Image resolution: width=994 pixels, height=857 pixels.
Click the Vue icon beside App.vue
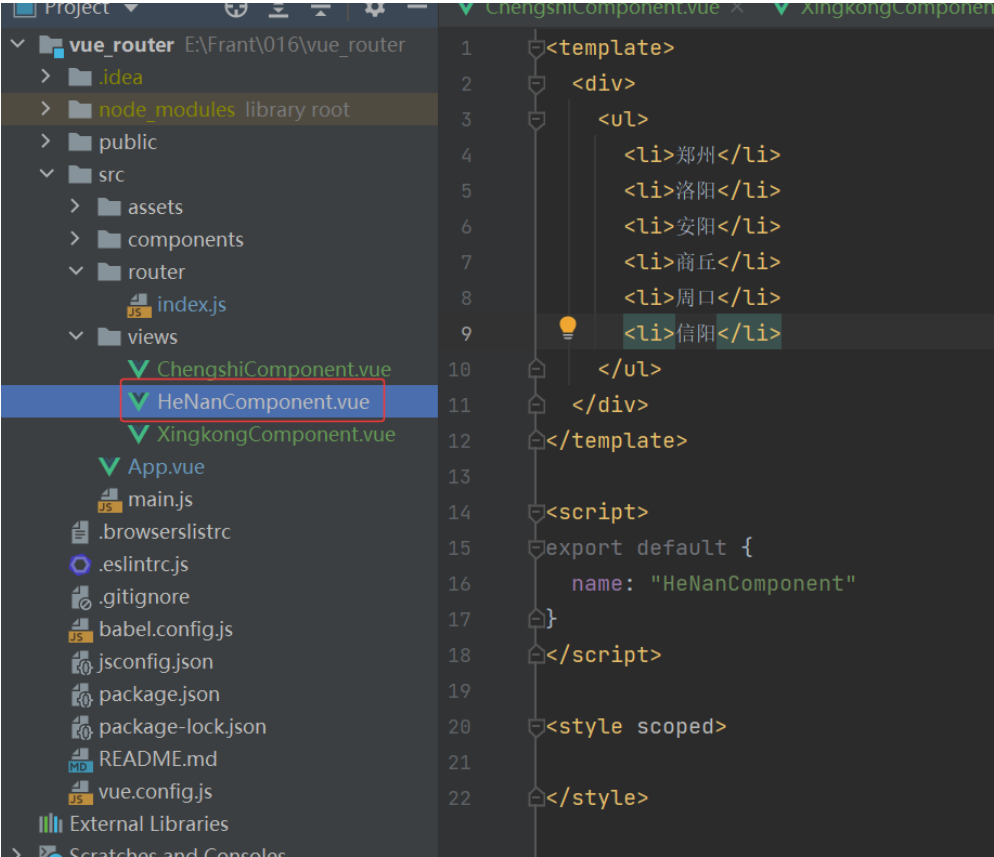(109, 467)
